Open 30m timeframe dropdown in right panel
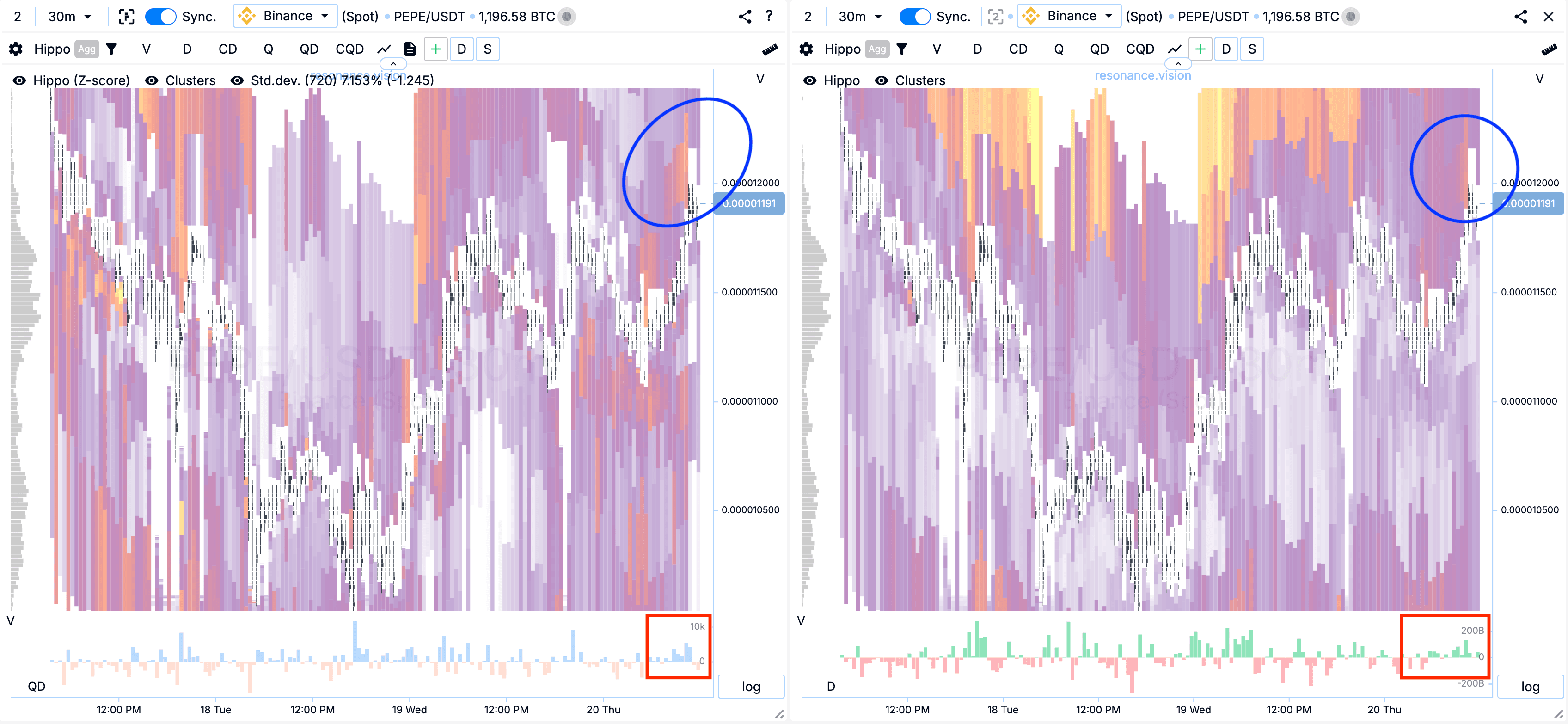Viewport: 1568px width, 724px height. 859,17
